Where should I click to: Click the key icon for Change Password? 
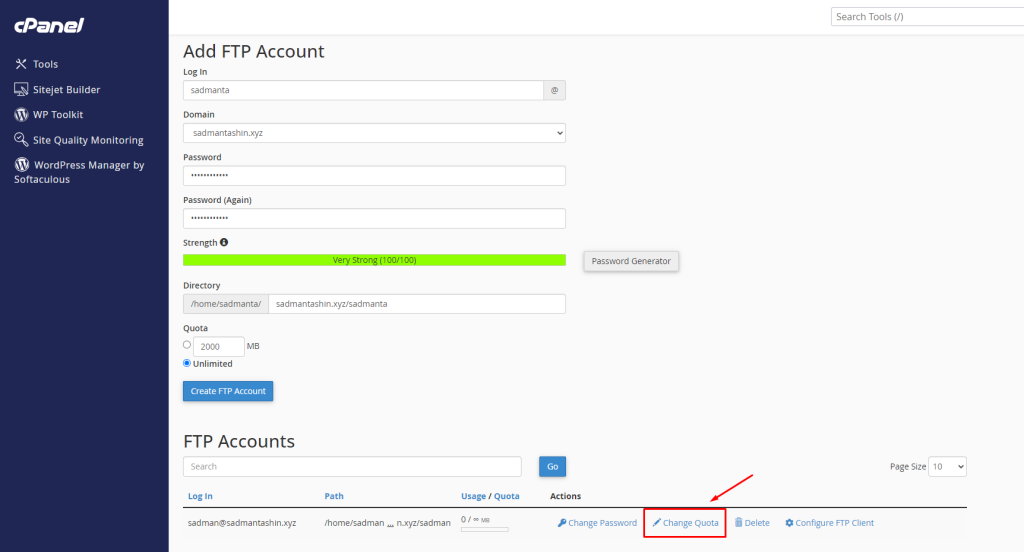coord(562,523)
